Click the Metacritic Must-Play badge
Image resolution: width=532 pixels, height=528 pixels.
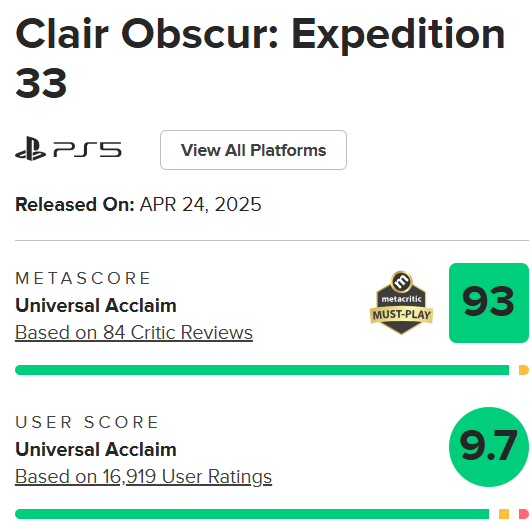point(401,303)
